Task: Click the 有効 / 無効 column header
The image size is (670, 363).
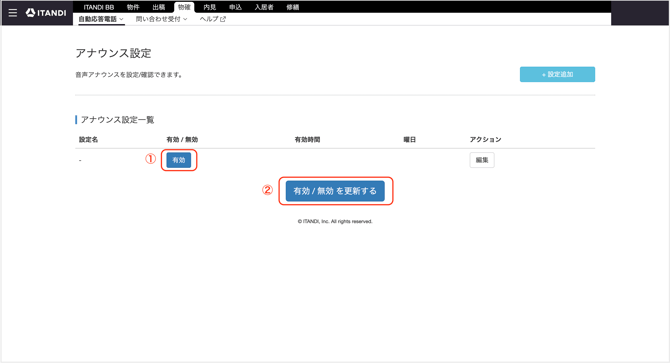Action: point(182,140)
